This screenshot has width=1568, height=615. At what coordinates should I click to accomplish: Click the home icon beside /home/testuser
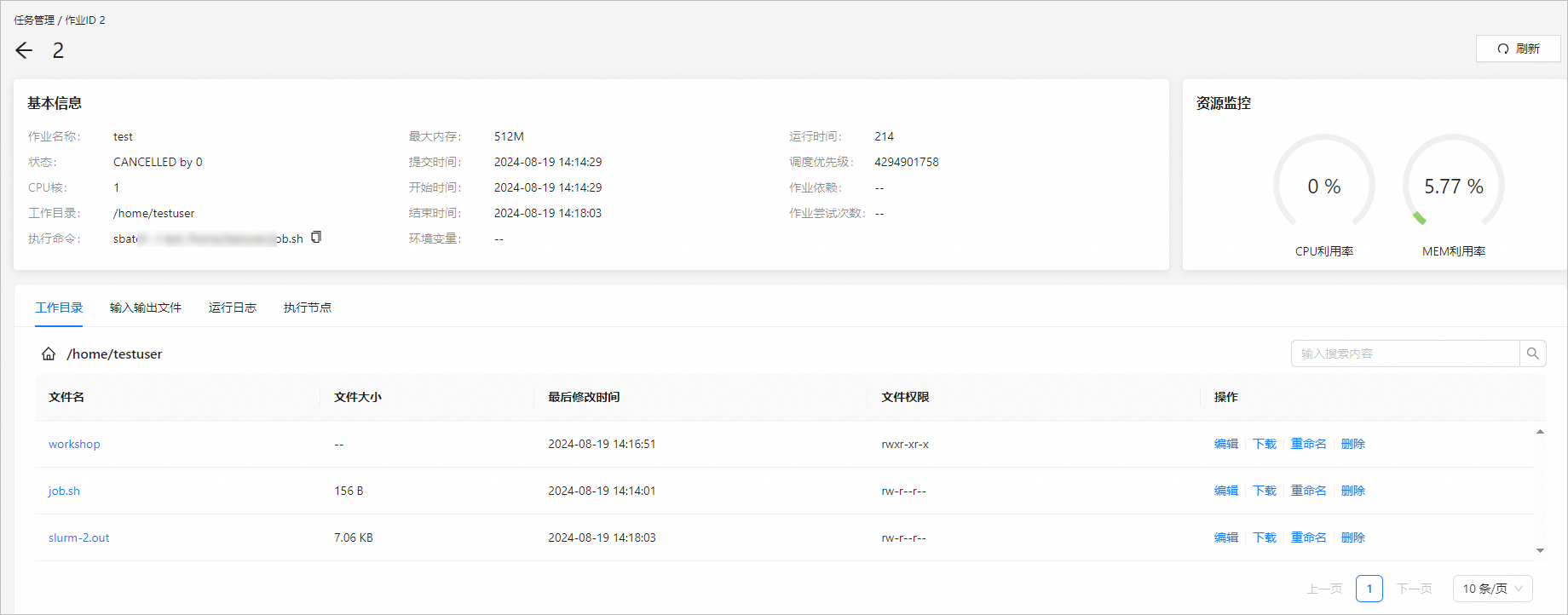(49, 353)
